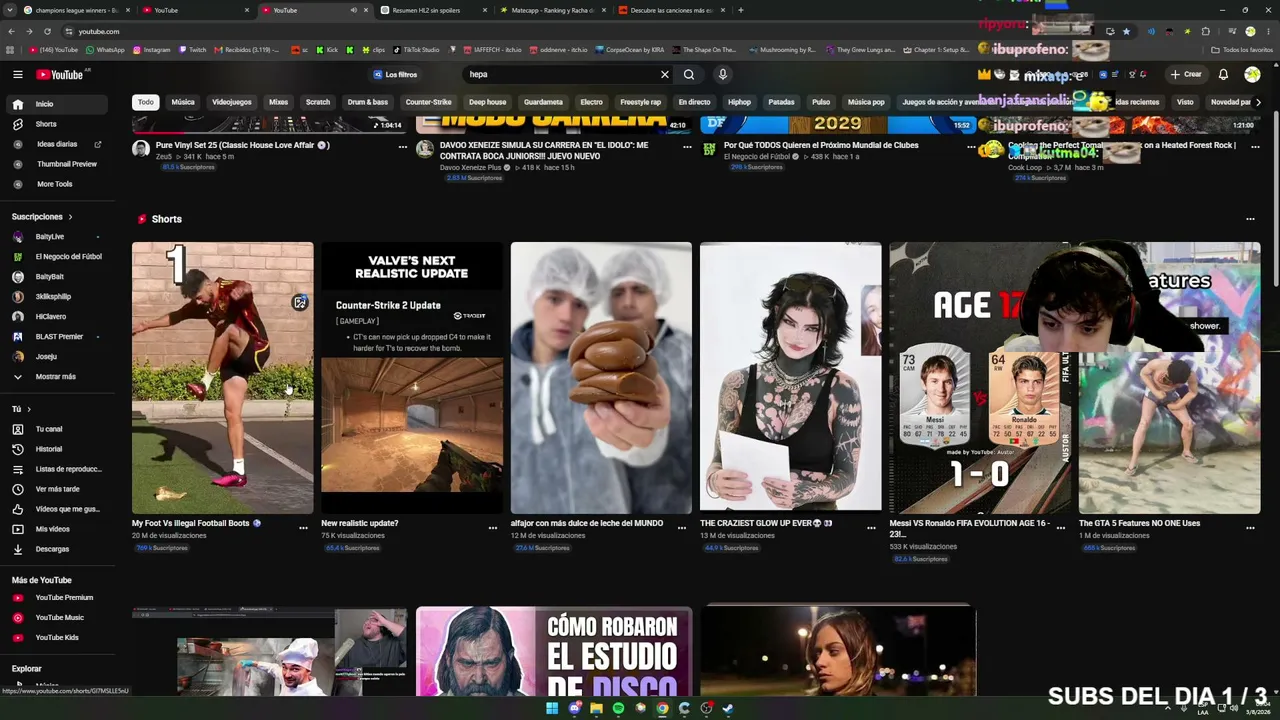This screenshot has width=1280, height=720.
Task: Open the Crear button
Action: [x=1186, y=74]
